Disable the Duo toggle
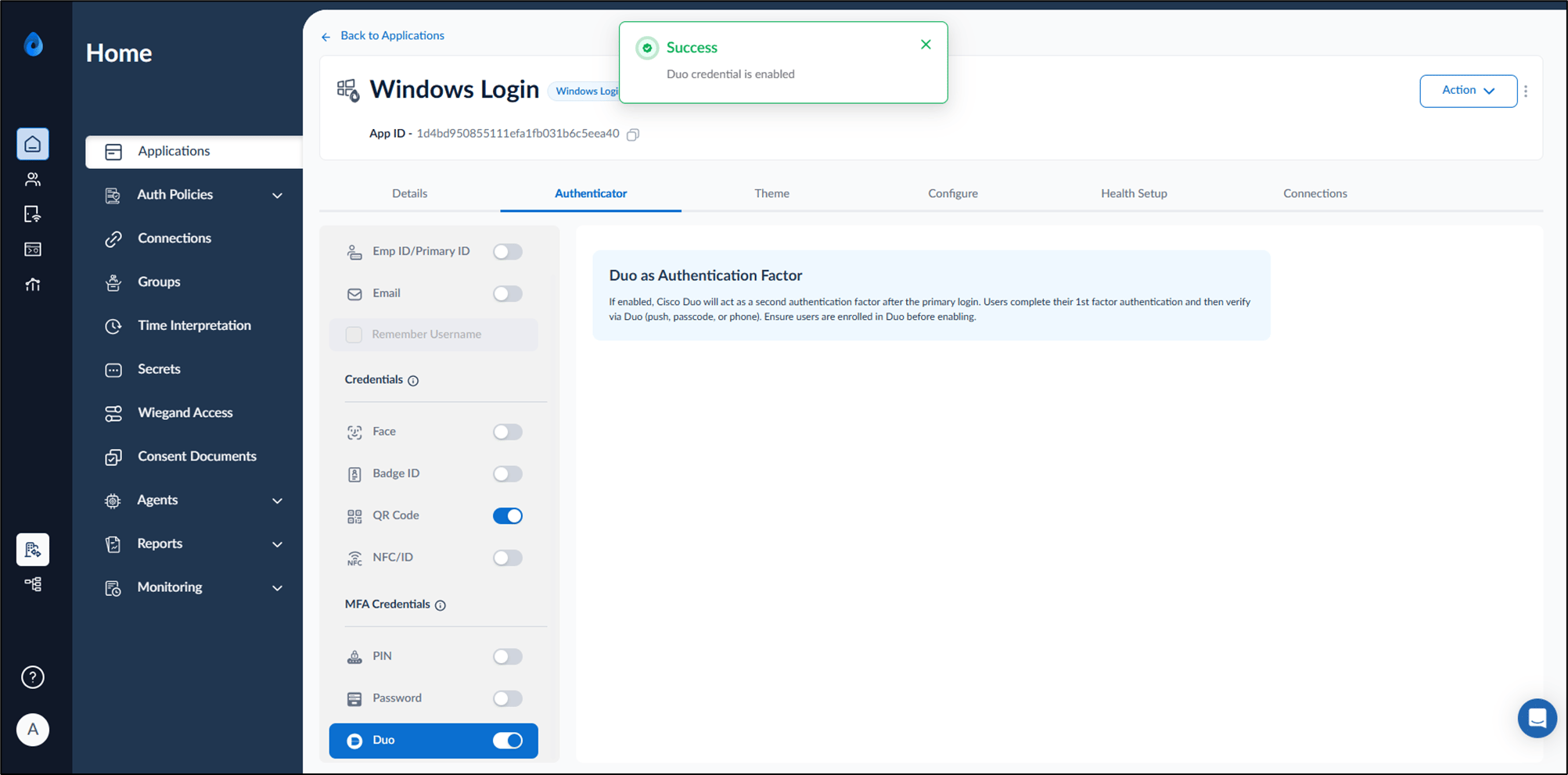This screenshot has height=775, width=1568. (508, 741)
